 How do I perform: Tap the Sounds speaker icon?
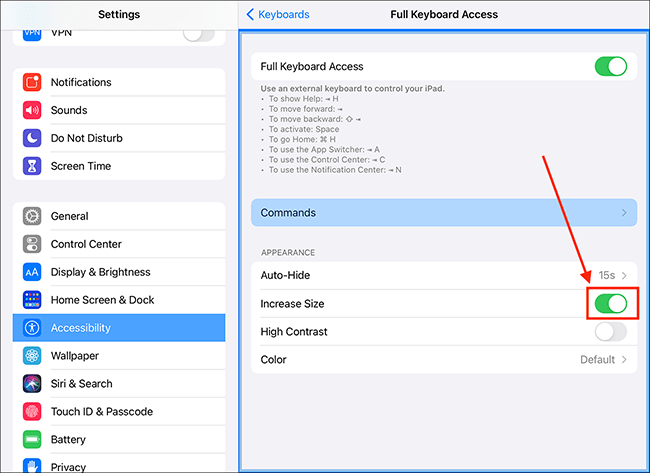pyautogui.click(x=32, y=110)
